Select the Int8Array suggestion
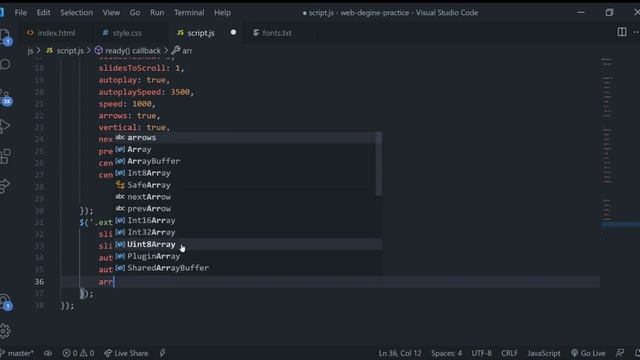This screenshot has width=640, height=360. [248, 173]
